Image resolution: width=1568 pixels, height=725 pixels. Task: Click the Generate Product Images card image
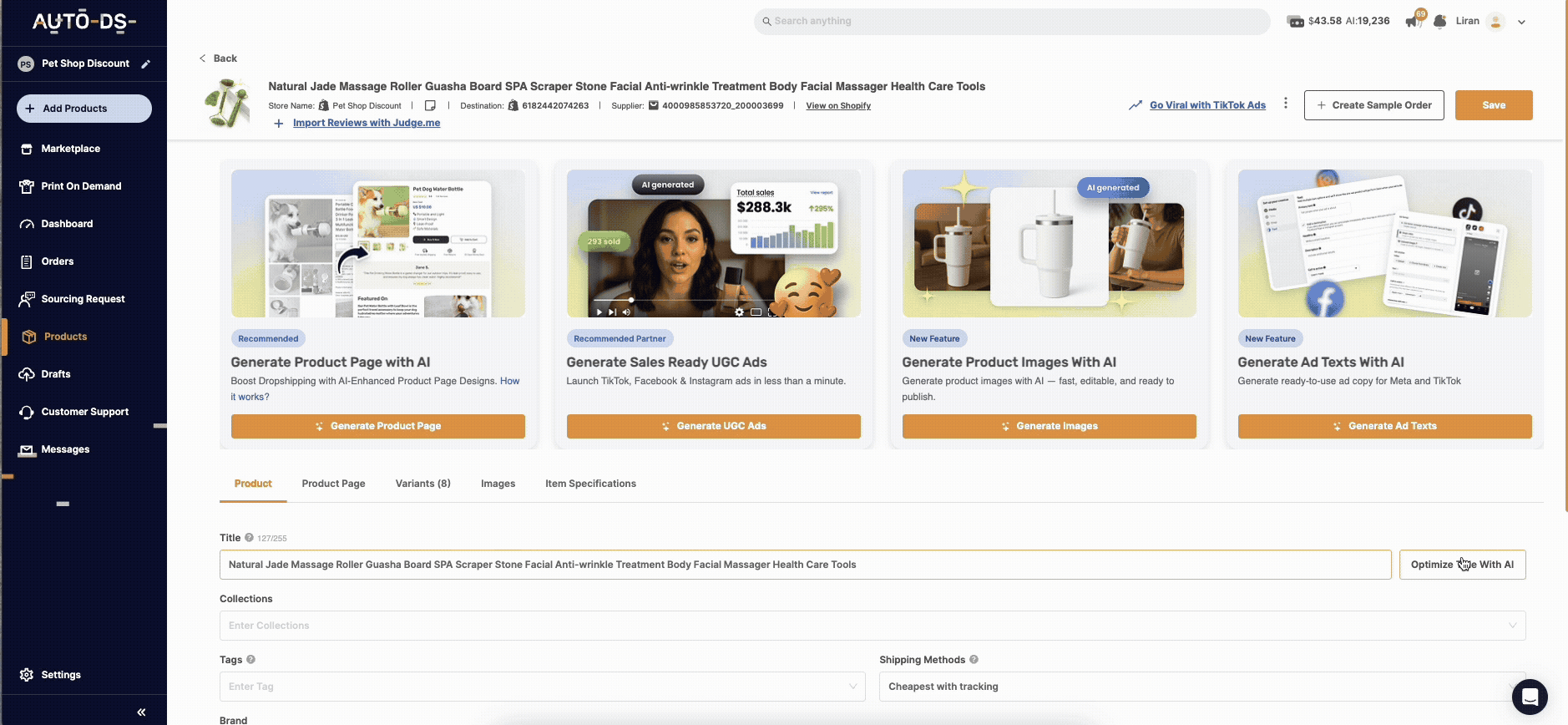(1050, 244)
